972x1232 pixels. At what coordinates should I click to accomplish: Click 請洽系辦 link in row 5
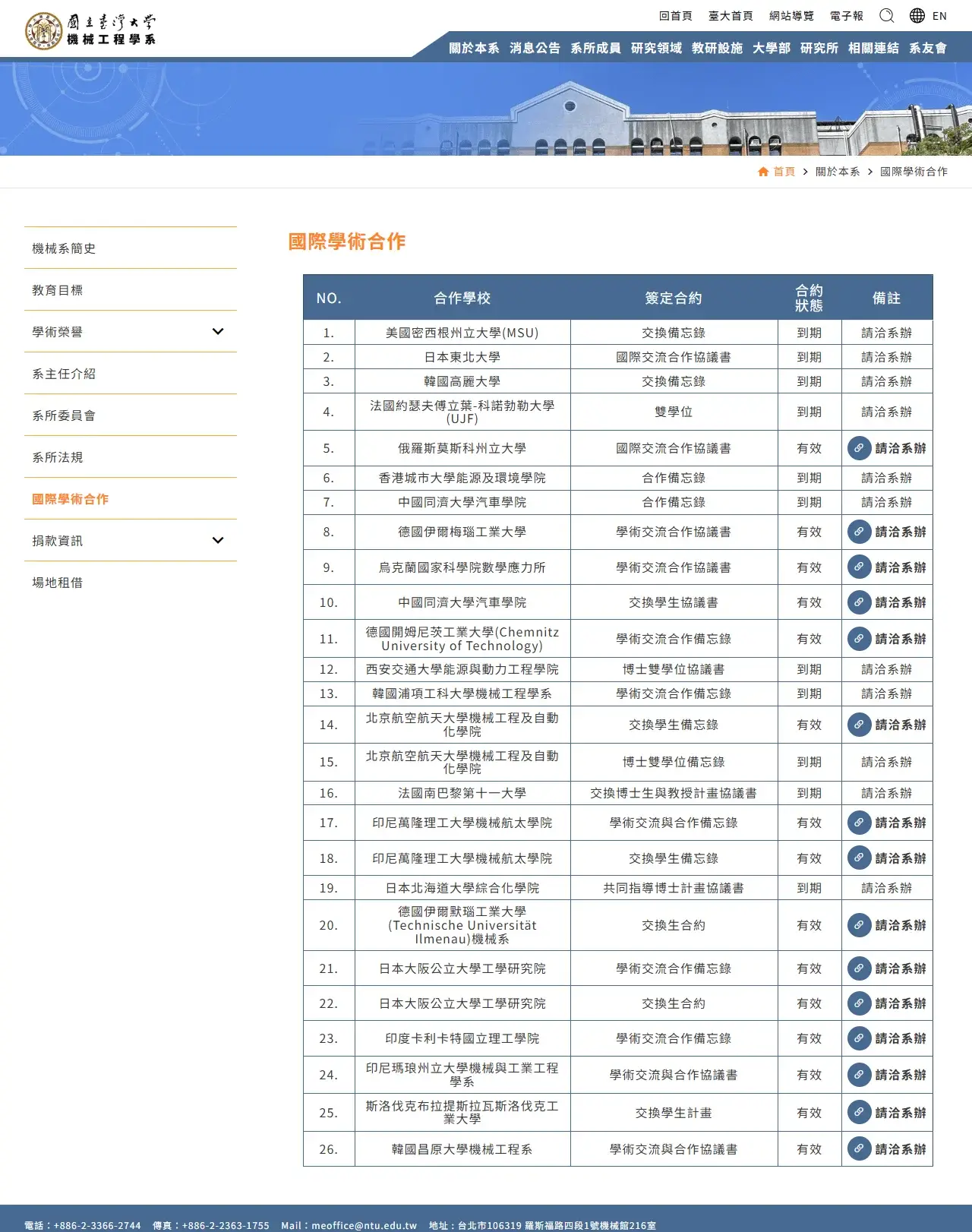pos(901,448)
